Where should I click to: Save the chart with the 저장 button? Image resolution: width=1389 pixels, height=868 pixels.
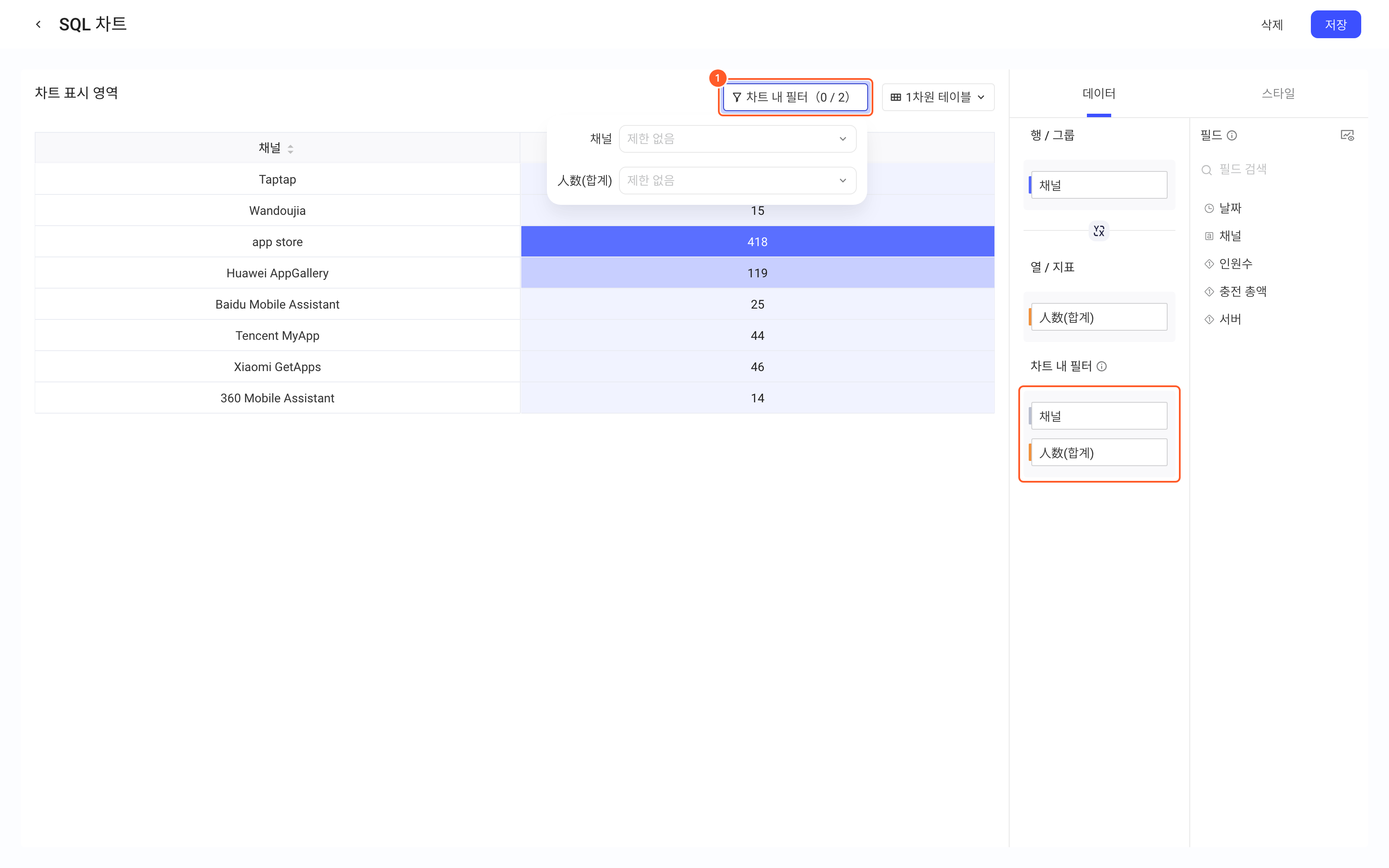pos(1335,25)
